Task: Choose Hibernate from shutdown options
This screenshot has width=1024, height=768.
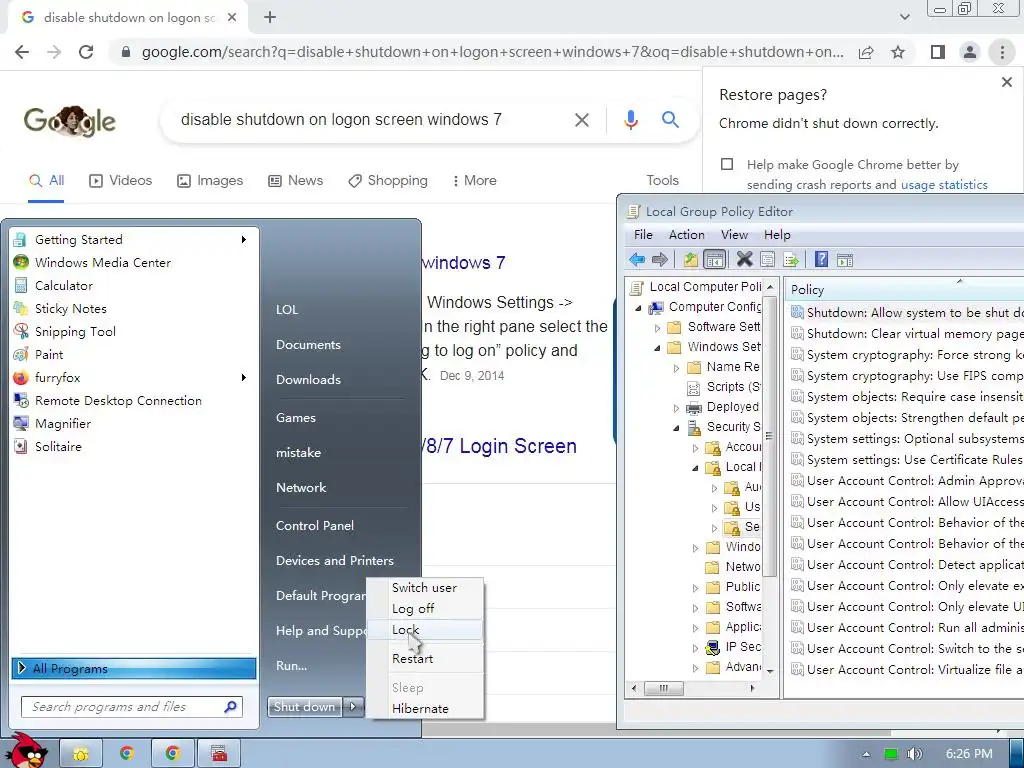Action: [426, 709]
